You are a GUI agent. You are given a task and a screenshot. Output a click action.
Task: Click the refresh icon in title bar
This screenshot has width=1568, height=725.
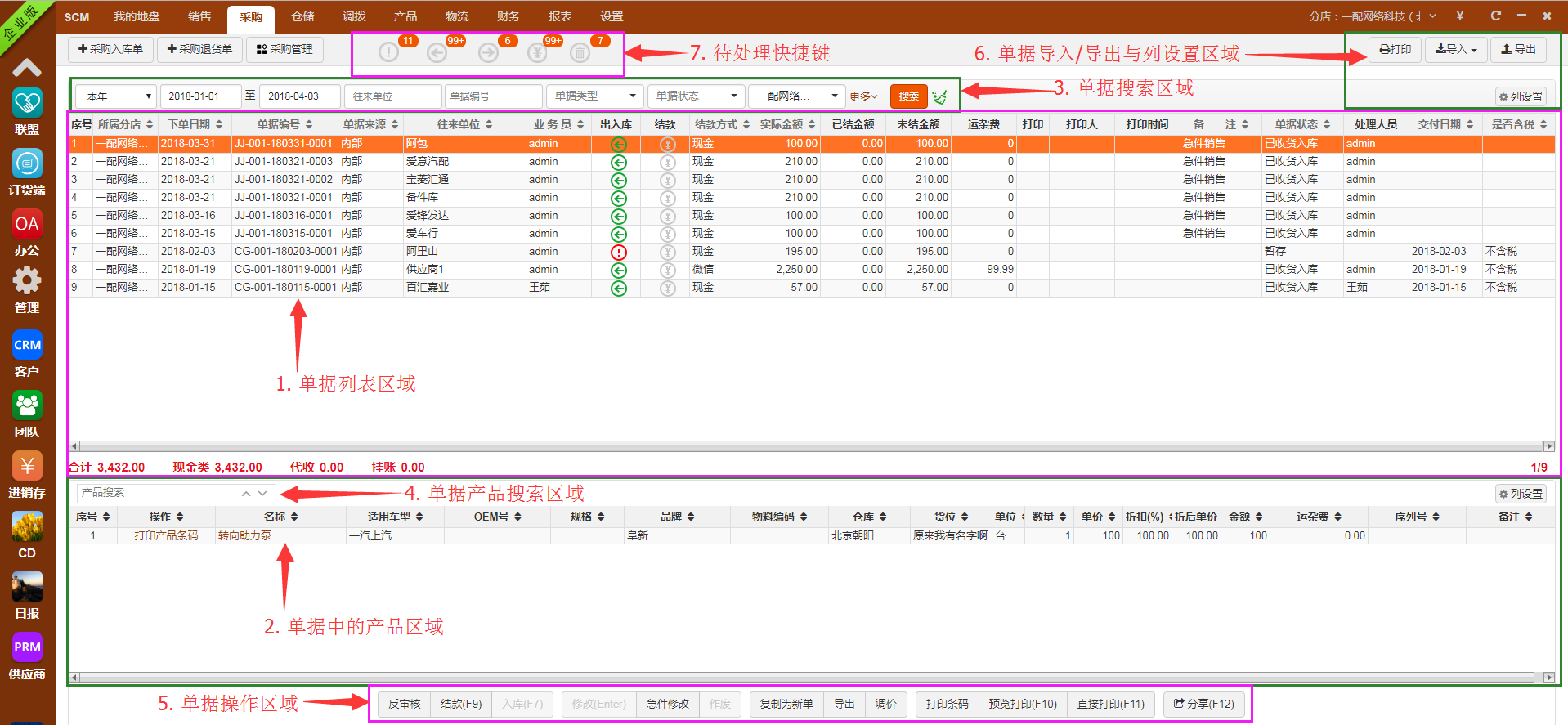(x=1495, y=16)
